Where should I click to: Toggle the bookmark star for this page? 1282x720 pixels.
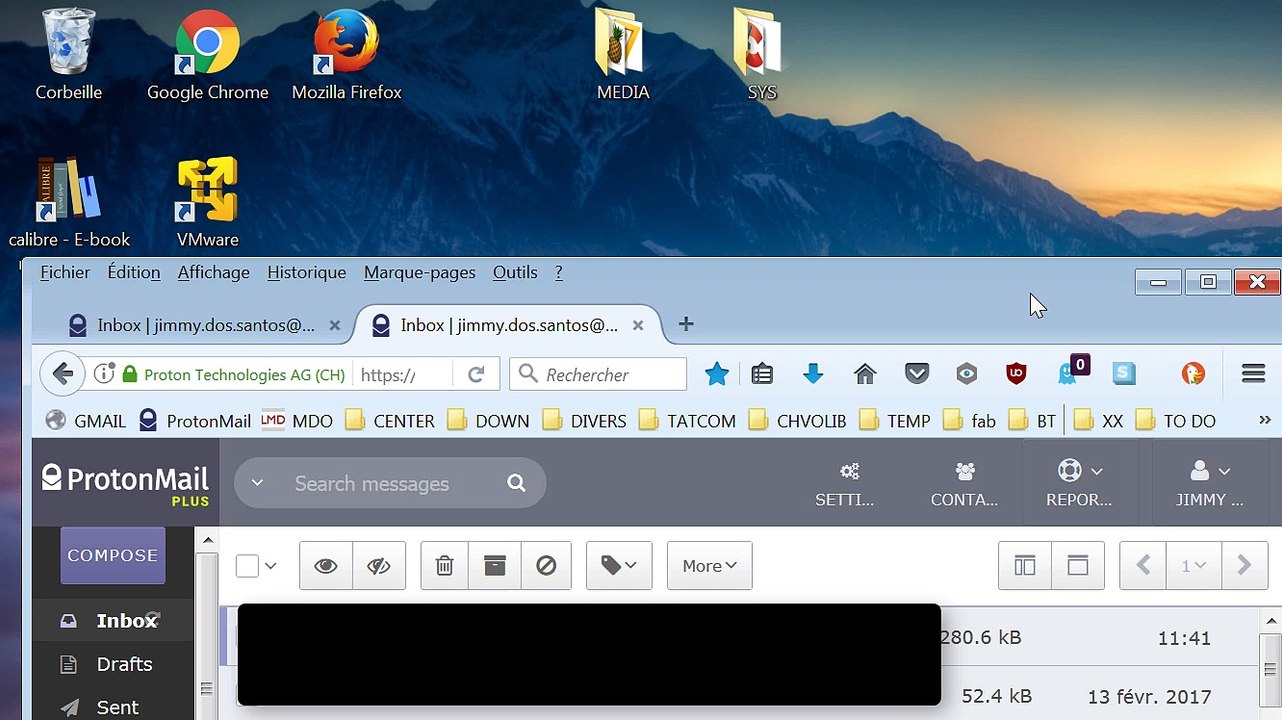716,374
